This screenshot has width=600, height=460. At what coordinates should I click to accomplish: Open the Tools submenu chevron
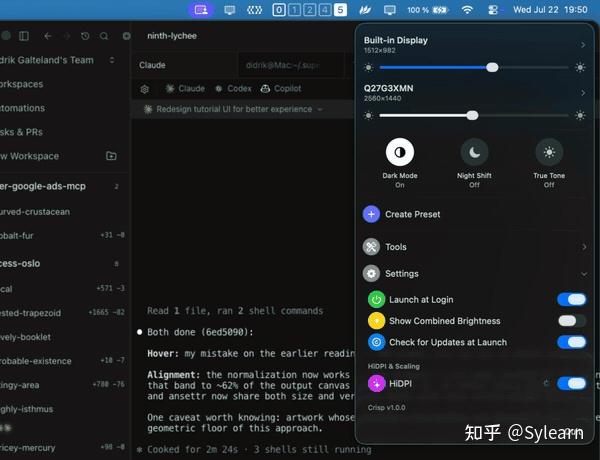click(x=584, y=247)
